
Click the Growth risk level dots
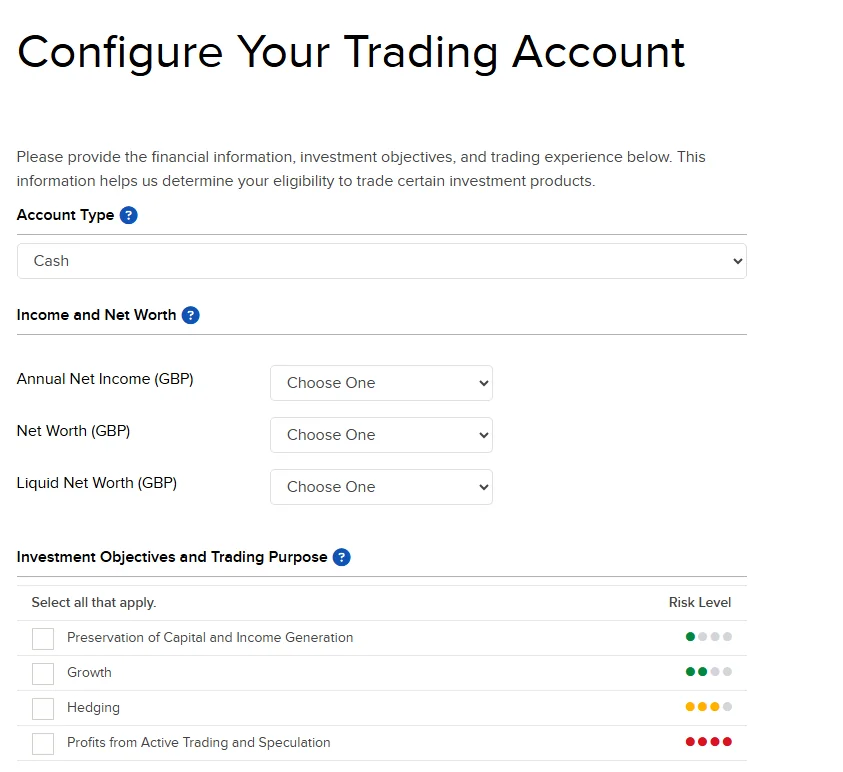[x=710, y=672]
